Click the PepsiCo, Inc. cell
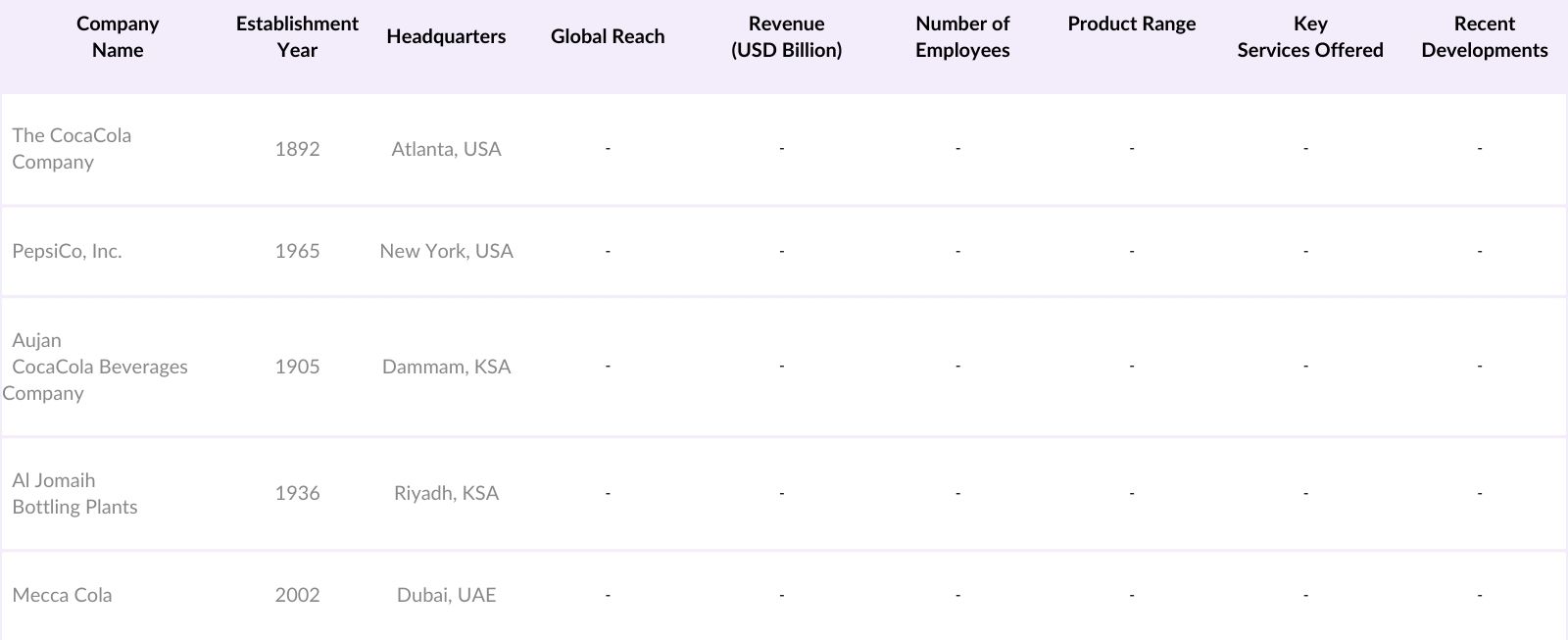This screenshot has height=640, width=1568. click(x=67, y=251)
